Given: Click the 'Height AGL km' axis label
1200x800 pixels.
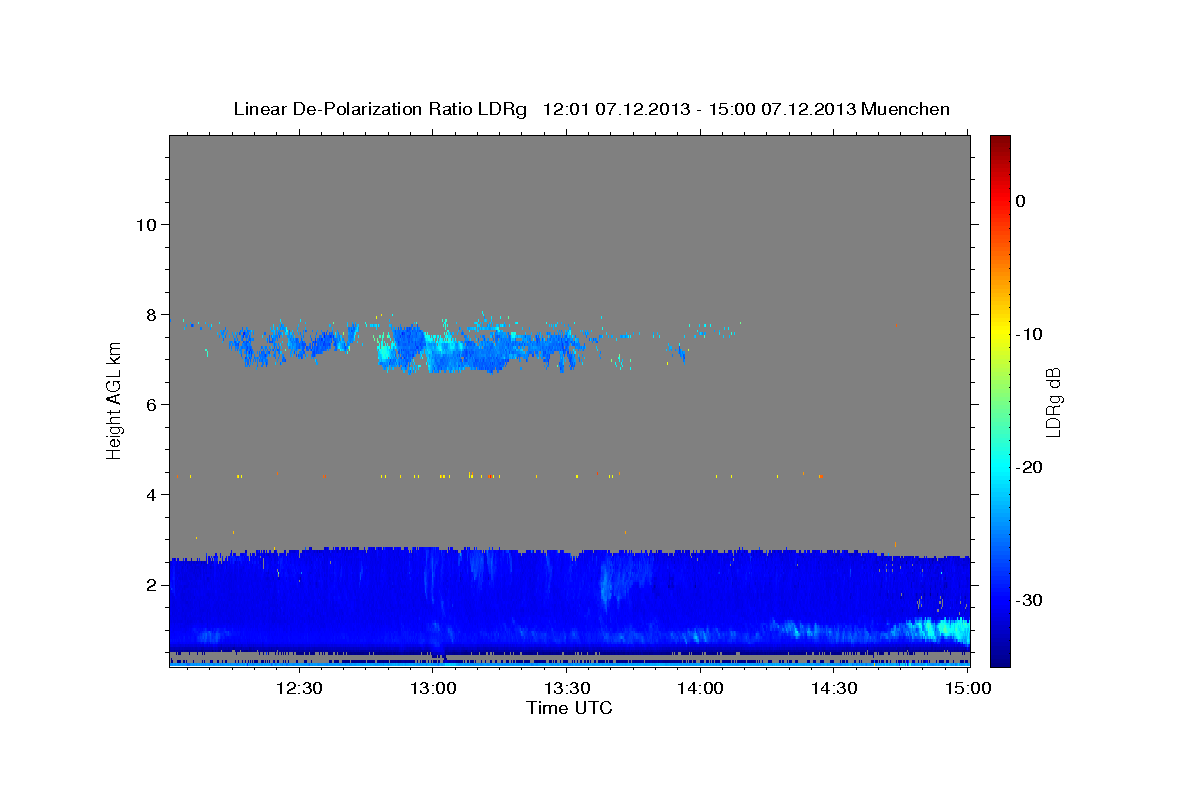Looking at the screenshot, I should (115, 400).
